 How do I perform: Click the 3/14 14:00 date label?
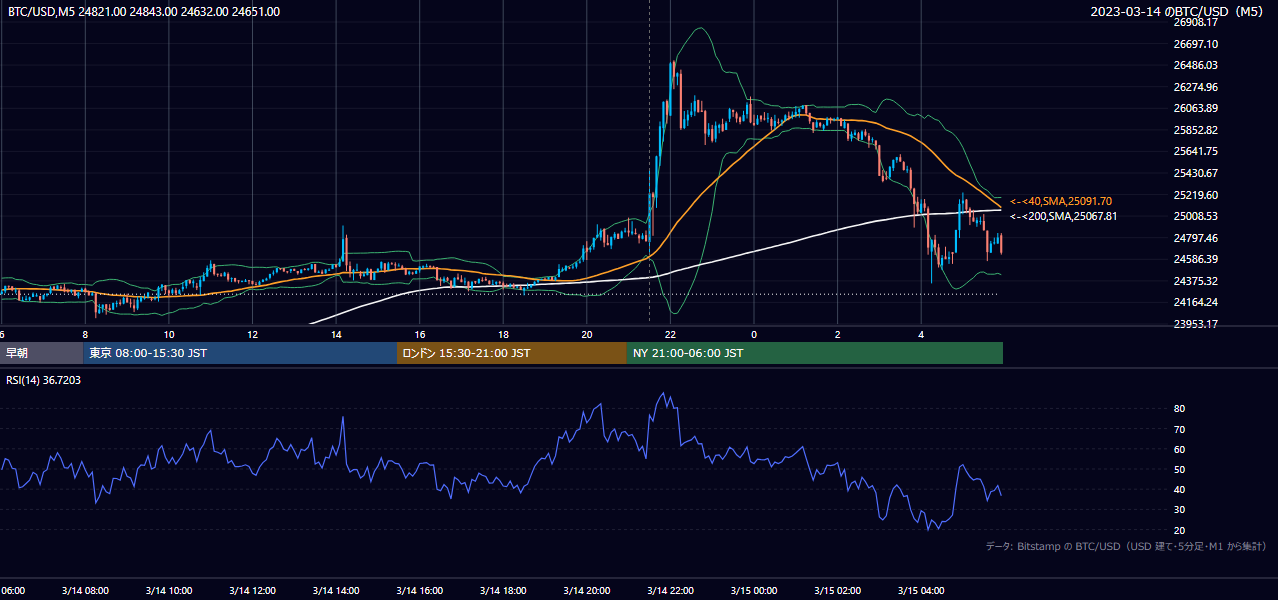(336, 591)
